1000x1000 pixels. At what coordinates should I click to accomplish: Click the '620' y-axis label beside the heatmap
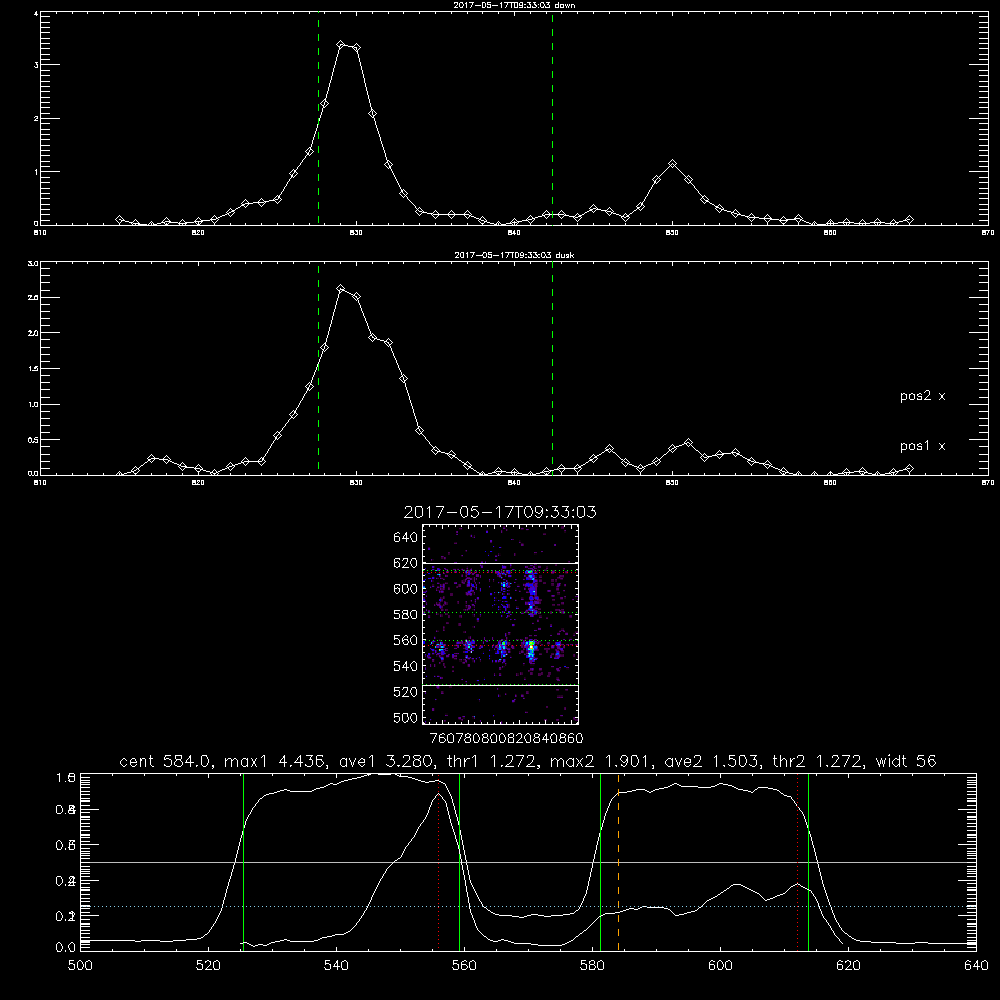point(406,563)
